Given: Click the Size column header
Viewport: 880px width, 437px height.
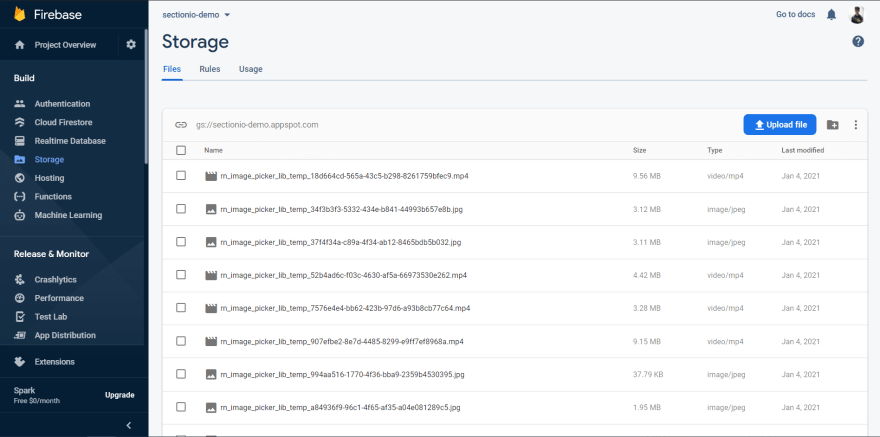Looking at the screenshot, I should pos(639,150).
